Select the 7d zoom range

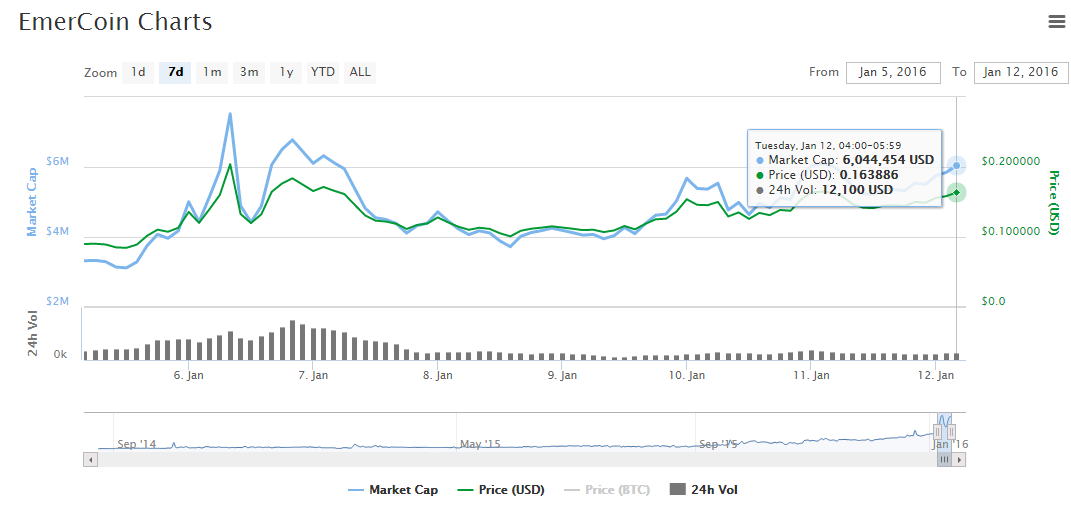click(175, 72)
